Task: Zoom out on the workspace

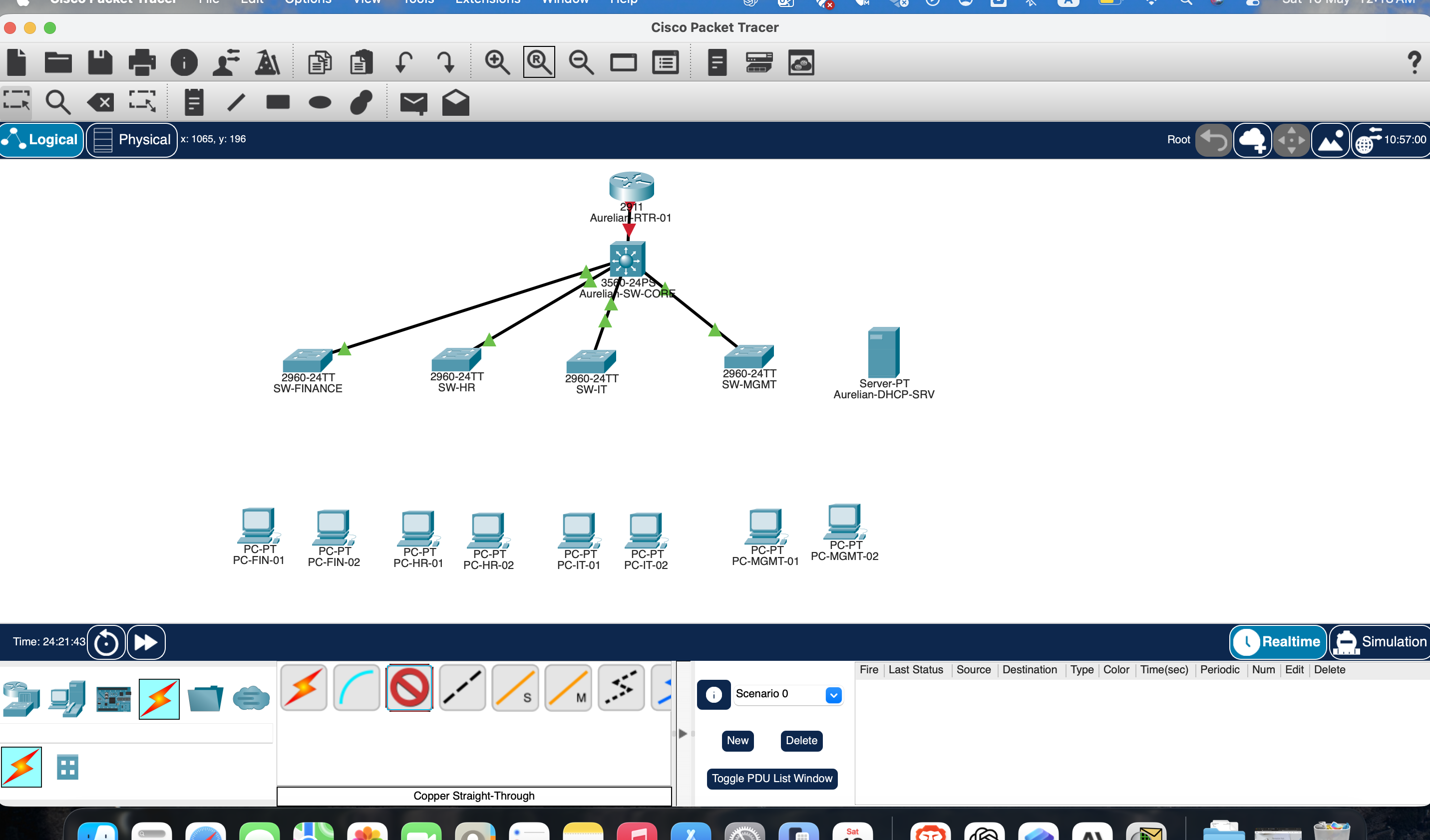Action: click(x=581, y=62)
